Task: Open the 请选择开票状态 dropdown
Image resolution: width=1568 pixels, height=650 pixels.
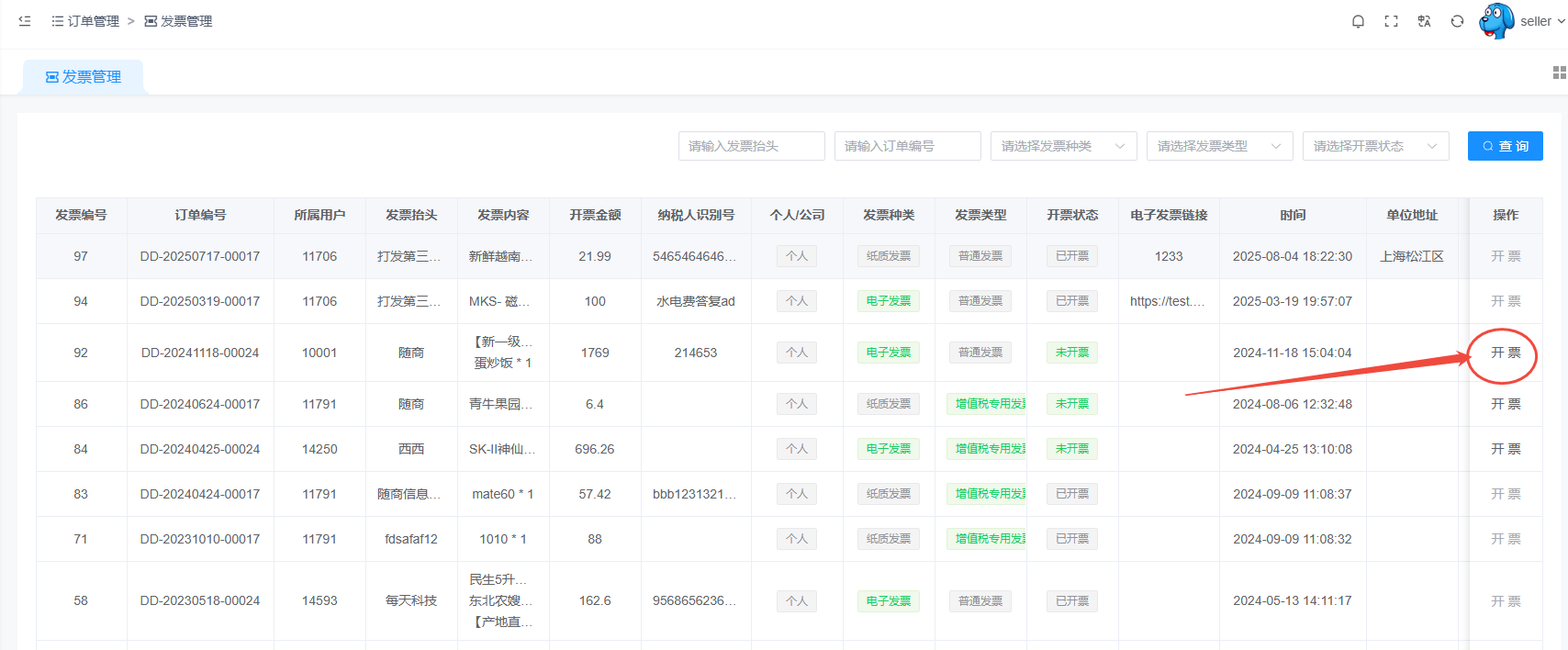Action: (x=1375, y=146)
